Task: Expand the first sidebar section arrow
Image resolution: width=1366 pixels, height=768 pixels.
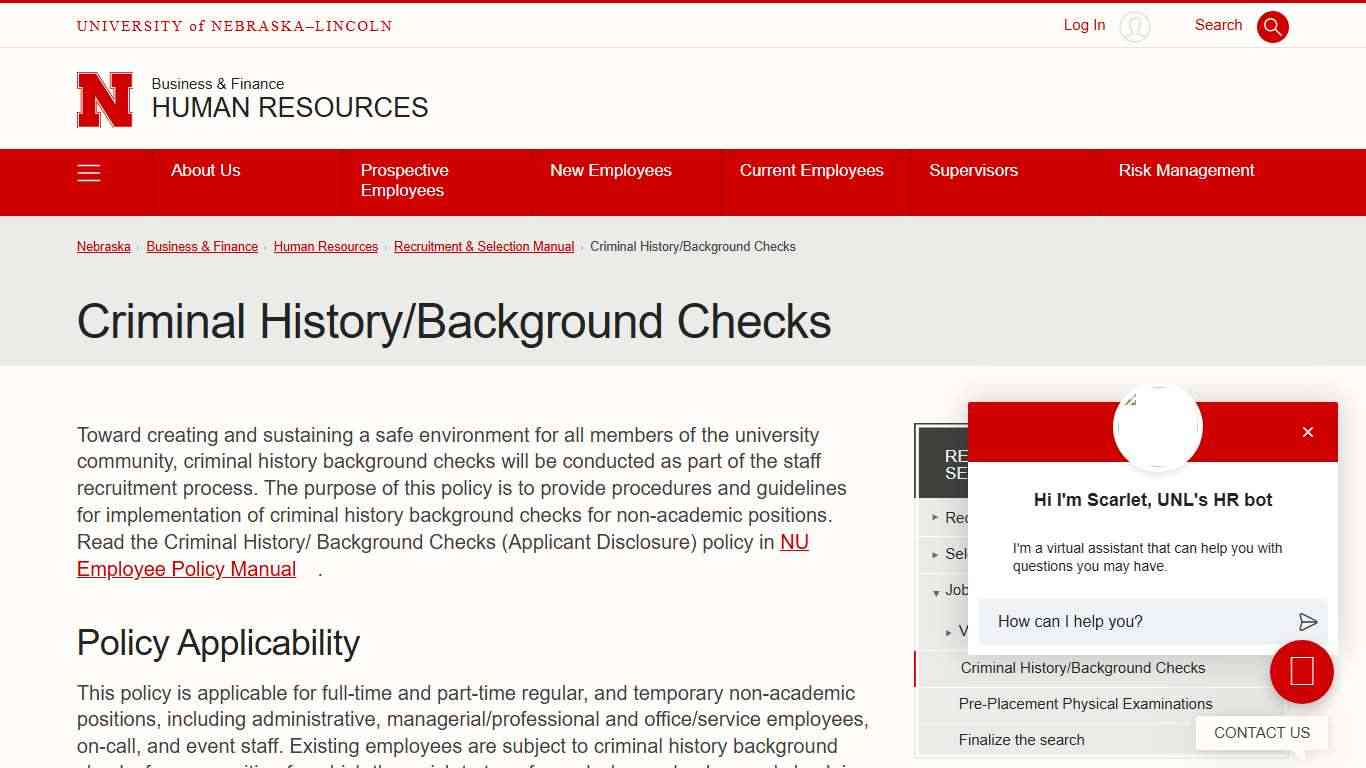Action: (935, 517)
